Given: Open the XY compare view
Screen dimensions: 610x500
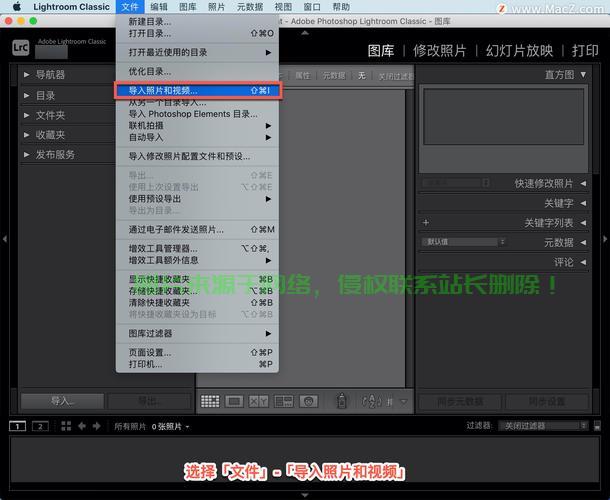Looking at the screenshot, I should tap(258, 401).
